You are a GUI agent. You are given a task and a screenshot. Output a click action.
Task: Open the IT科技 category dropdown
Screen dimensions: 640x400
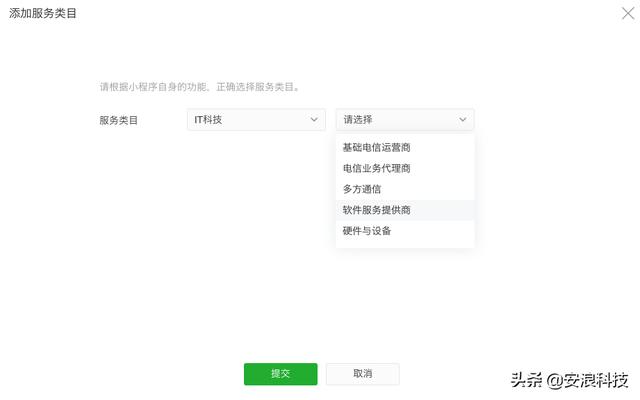[x=256, y=120]
